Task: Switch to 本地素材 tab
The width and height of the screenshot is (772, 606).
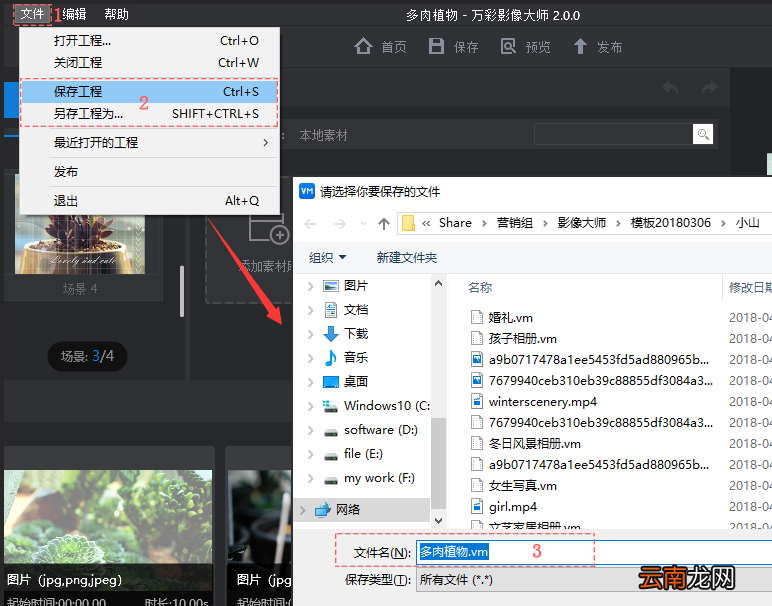Action: pos(323,135)
